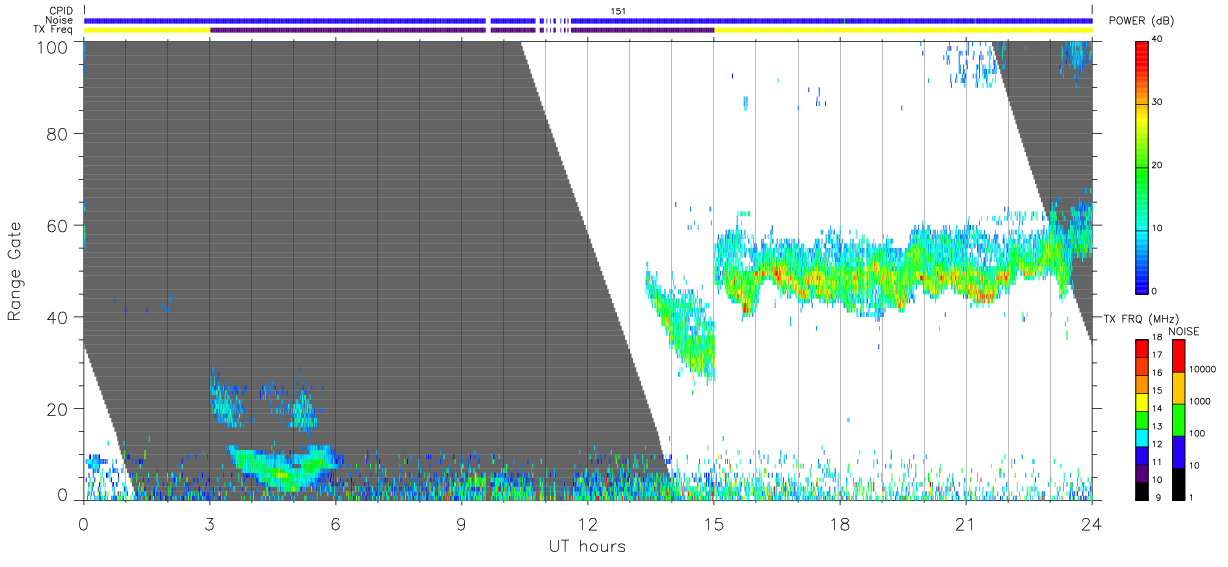
Task: Click the 60 tick on the Range Gate axis
Action: click(x=59, y=226)
